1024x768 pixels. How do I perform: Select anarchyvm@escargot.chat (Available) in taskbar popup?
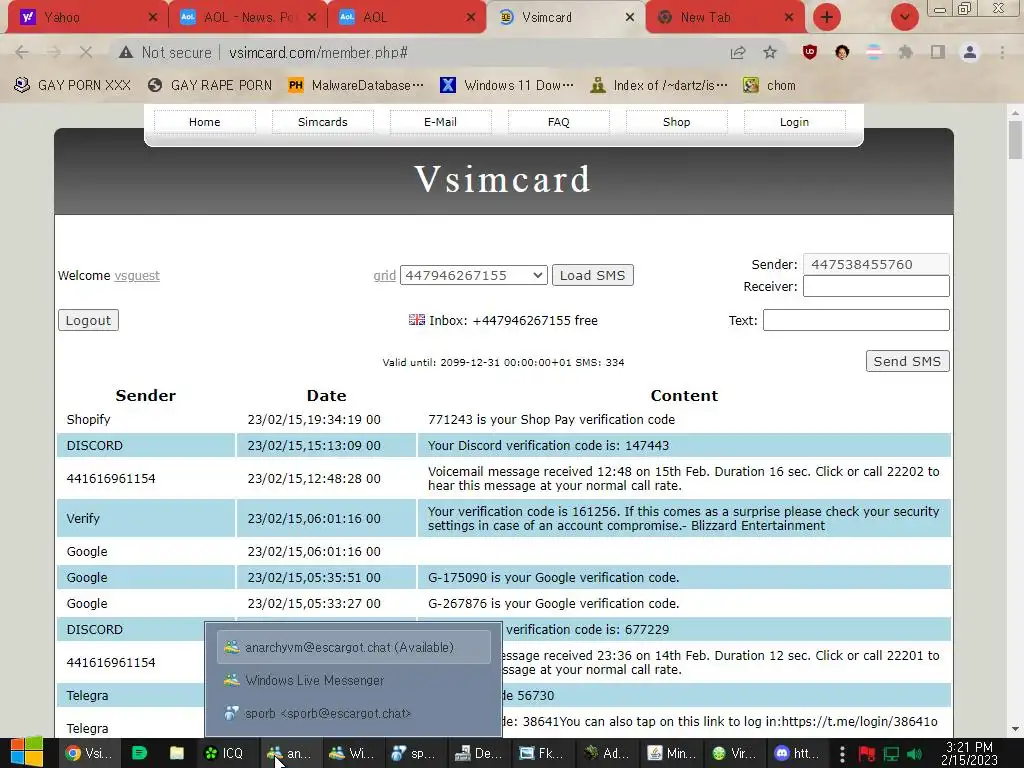(x=353, y=647)
